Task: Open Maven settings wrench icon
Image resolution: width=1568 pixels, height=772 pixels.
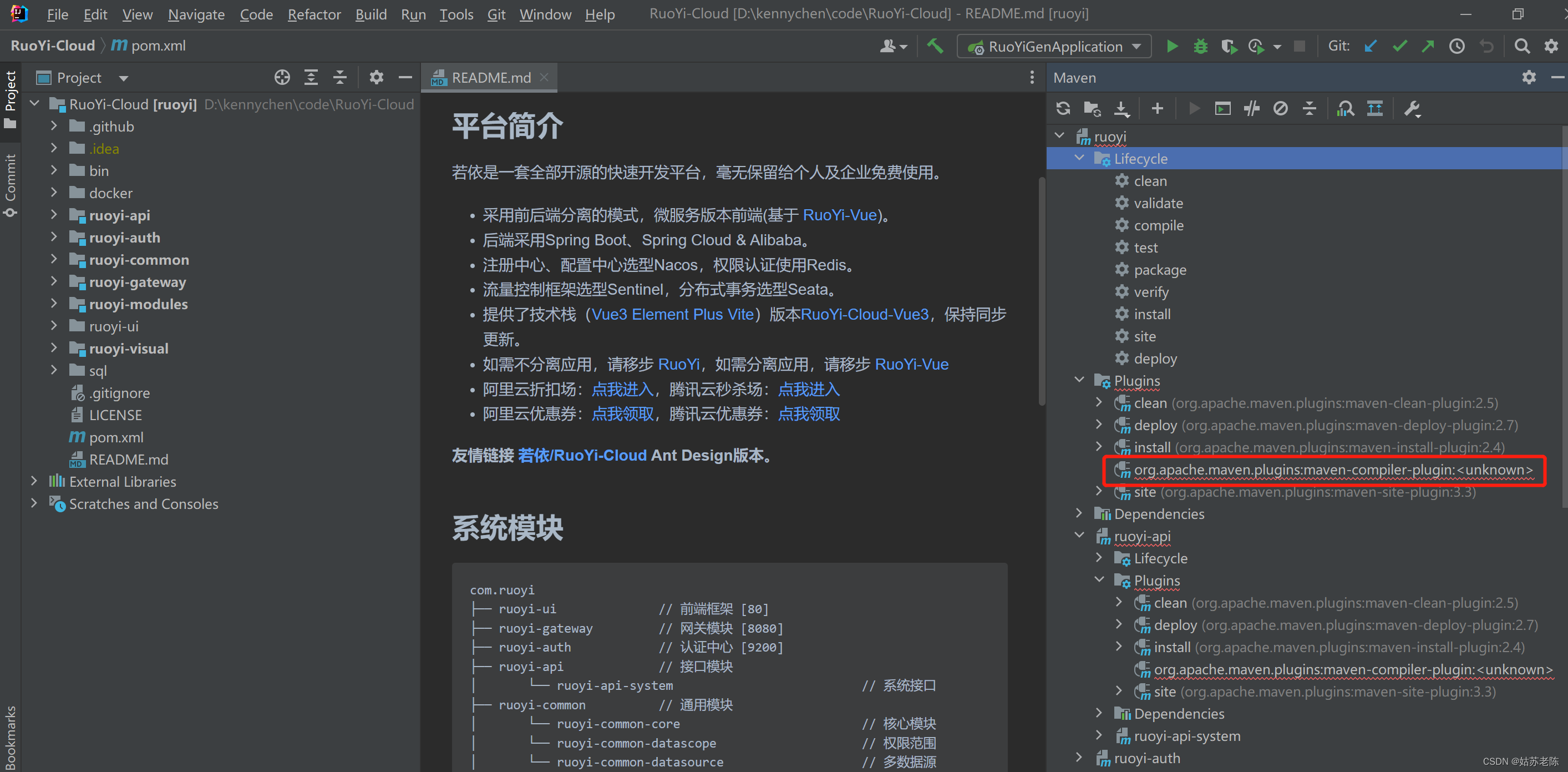Action: [x=1412, y=108]
